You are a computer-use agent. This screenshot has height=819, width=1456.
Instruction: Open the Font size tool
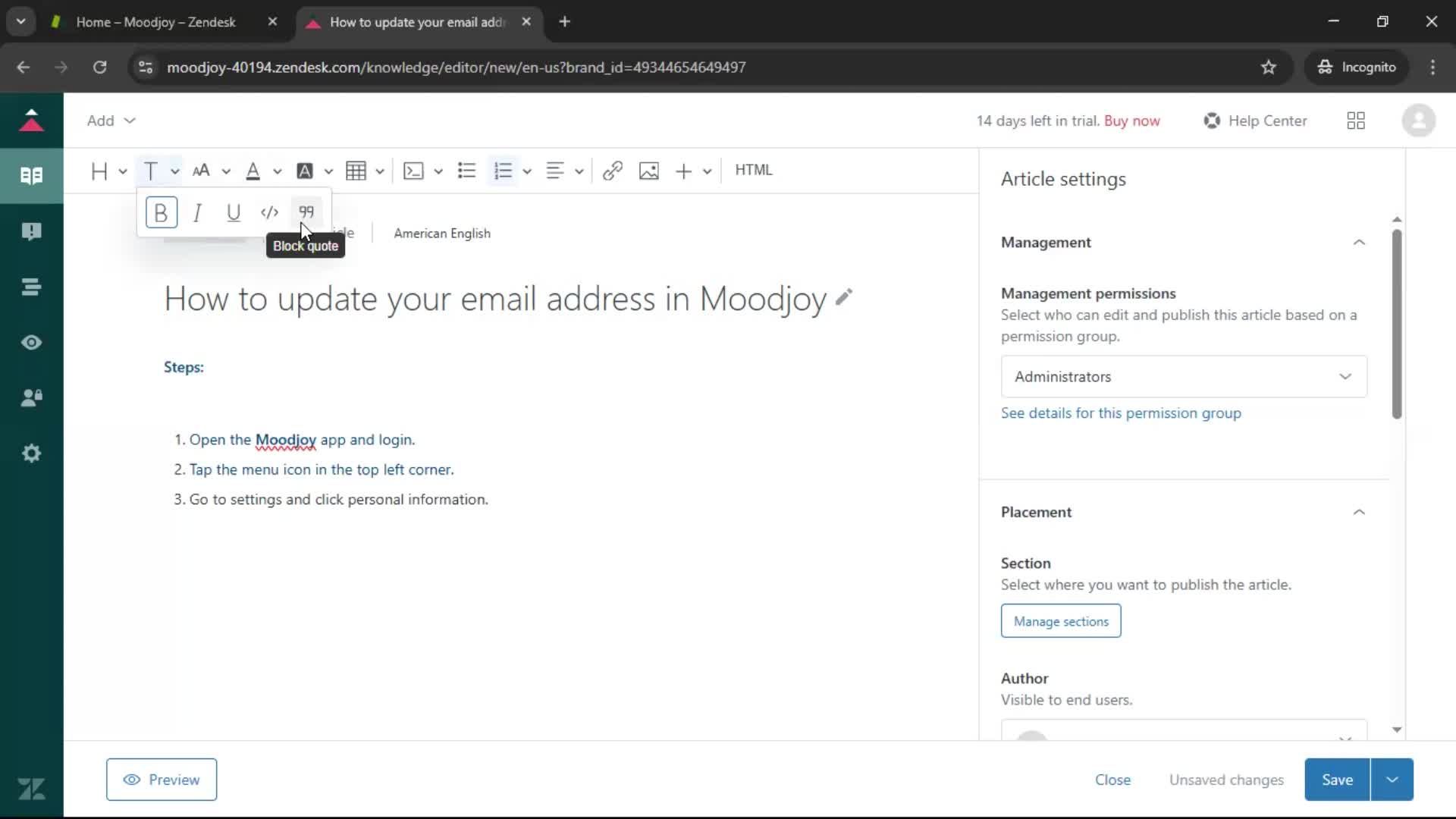201,171
